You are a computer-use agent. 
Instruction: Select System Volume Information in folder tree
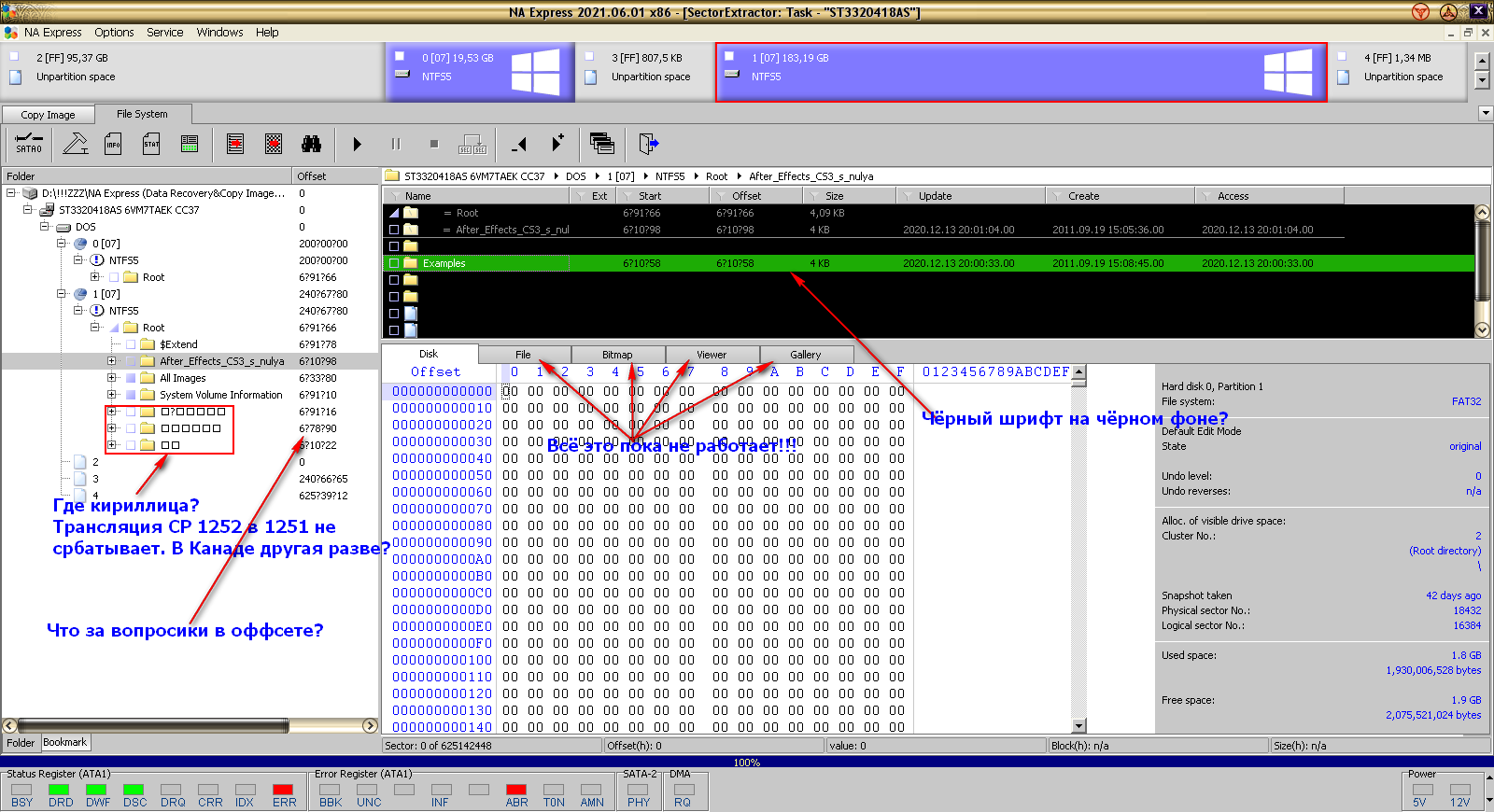coord(220,395)
